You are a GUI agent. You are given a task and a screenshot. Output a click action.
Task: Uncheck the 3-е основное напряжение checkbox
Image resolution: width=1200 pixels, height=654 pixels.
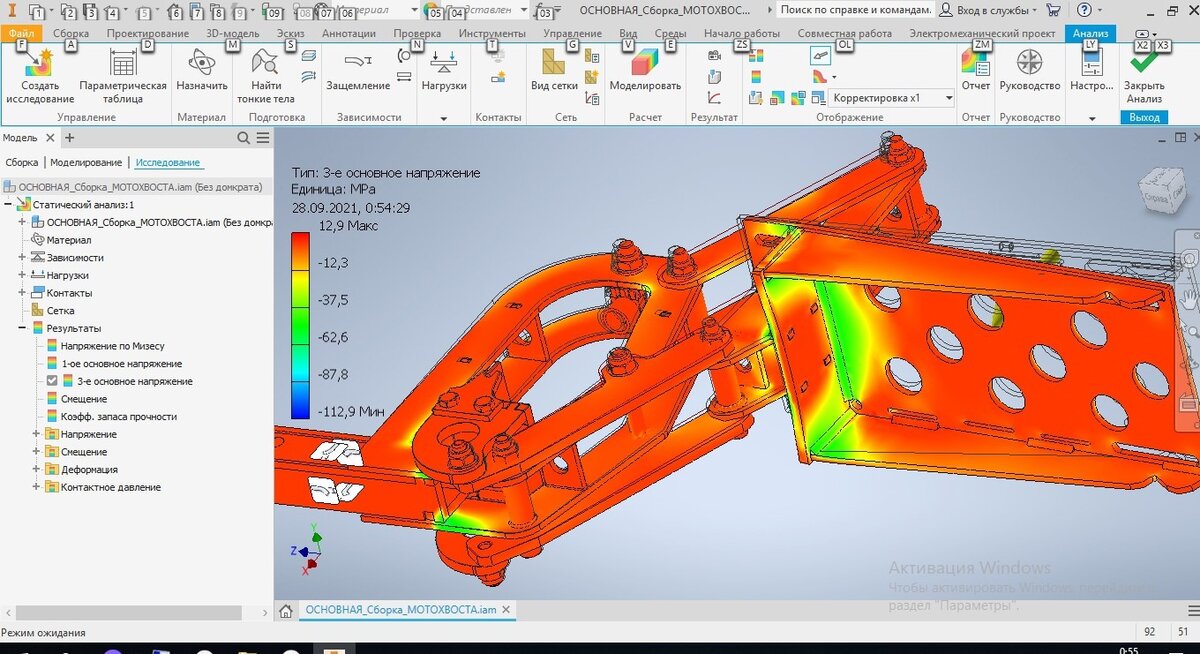coord(53,382)
